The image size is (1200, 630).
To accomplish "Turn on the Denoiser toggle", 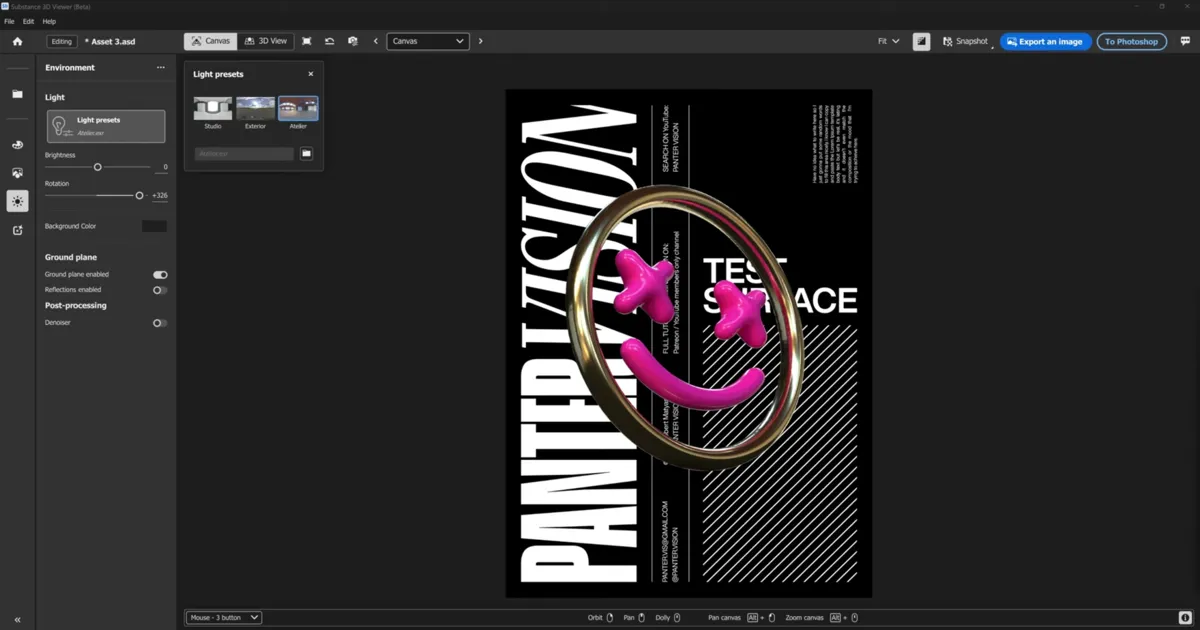I will pyautogui.click(x=158, y=322).
